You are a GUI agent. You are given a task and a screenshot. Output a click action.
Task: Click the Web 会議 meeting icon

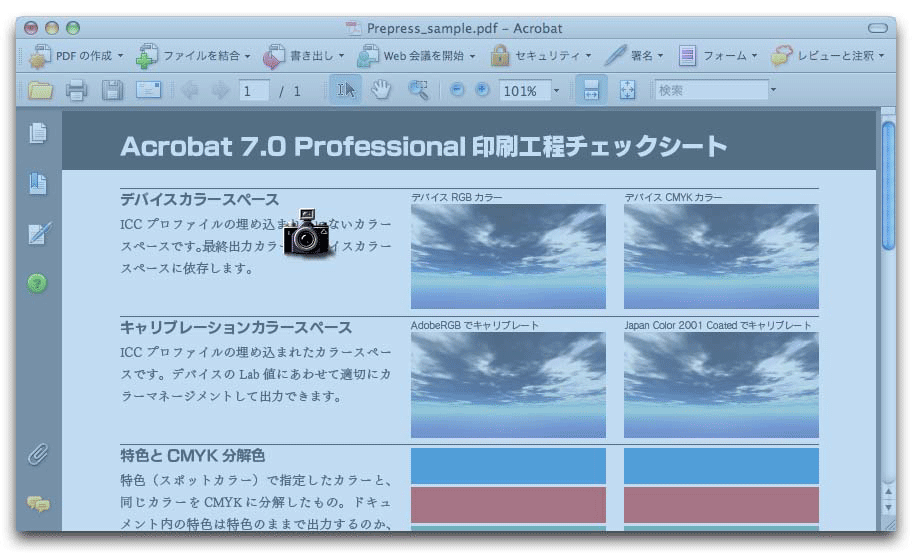(x=368, y=57)
